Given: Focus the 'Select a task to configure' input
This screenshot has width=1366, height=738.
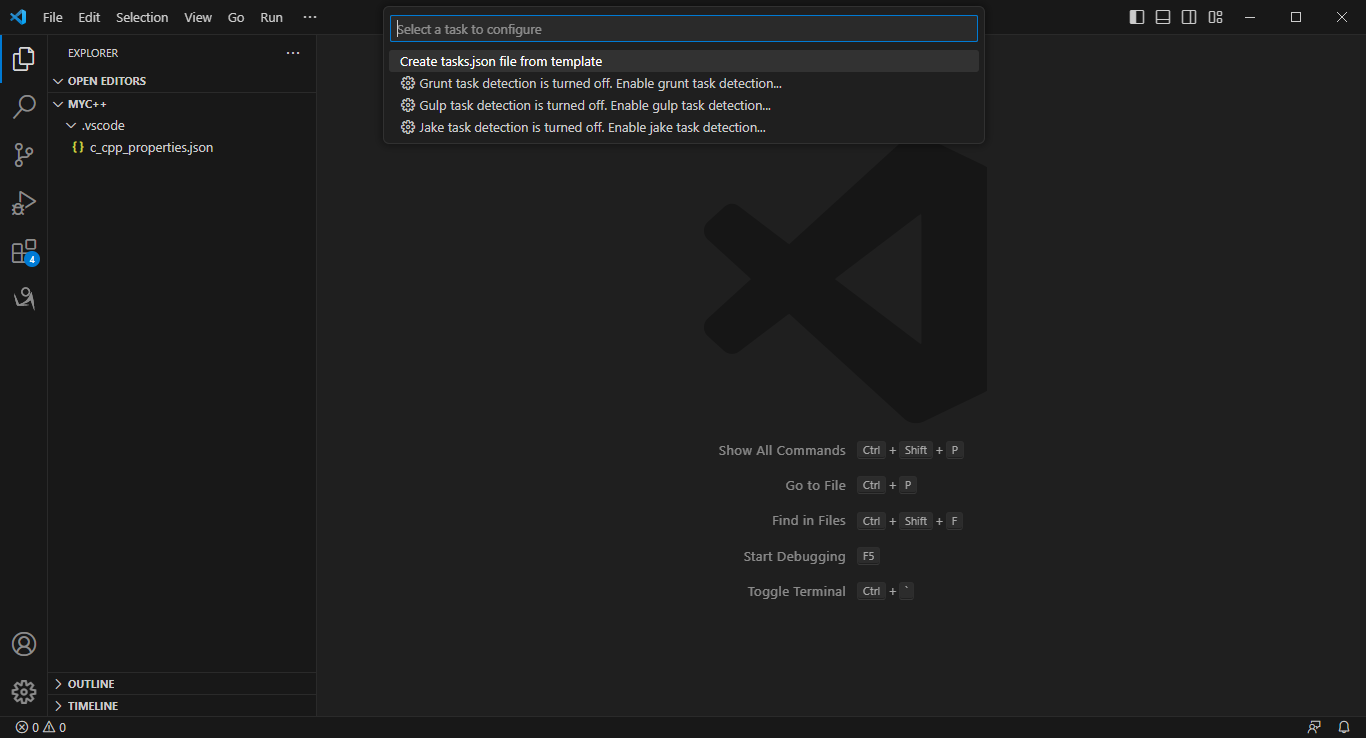Looking at the screenshot, I should coord(684,29).
